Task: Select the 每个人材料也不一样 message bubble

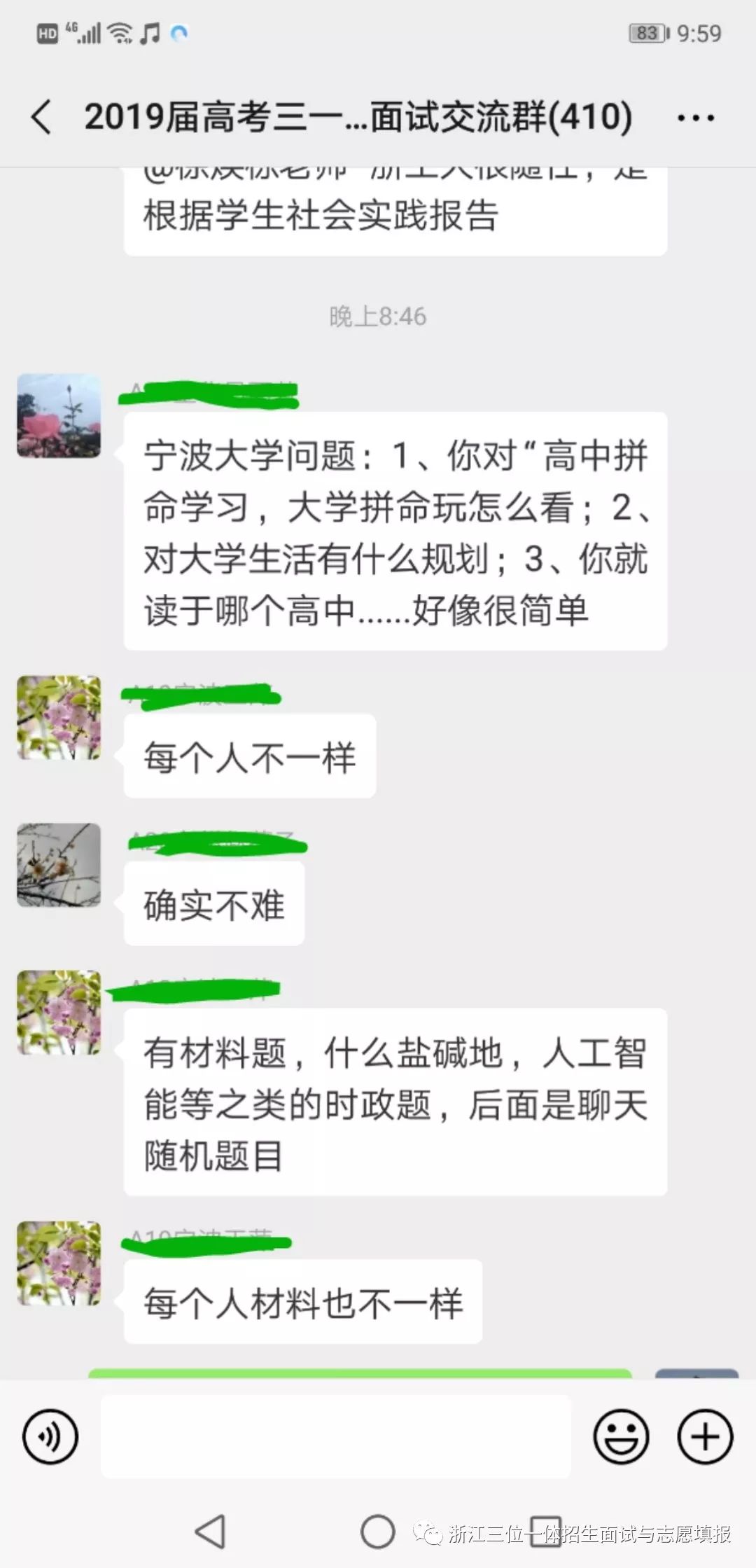Action: (x=303, y=1301)
